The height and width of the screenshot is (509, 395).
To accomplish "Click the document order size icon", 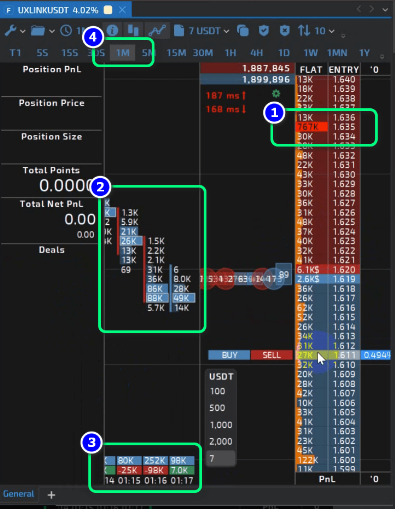I will (179, 31).
